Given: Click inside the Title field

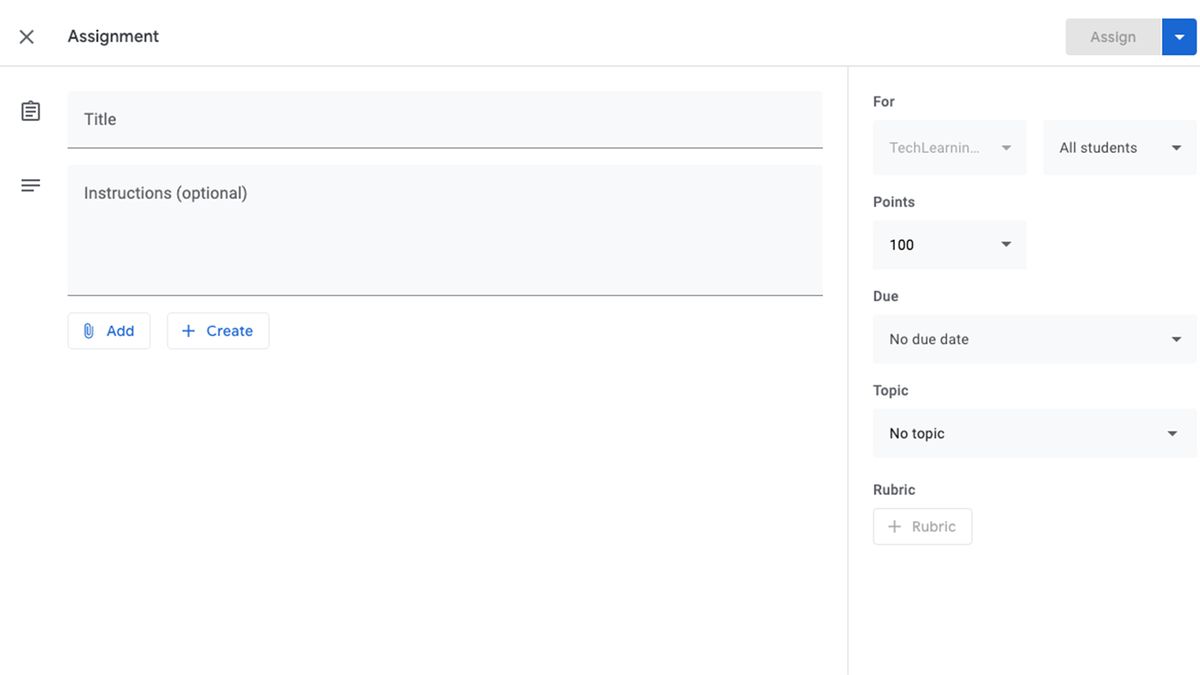Looking at the screenshot, I should click(x=445, y=119).
